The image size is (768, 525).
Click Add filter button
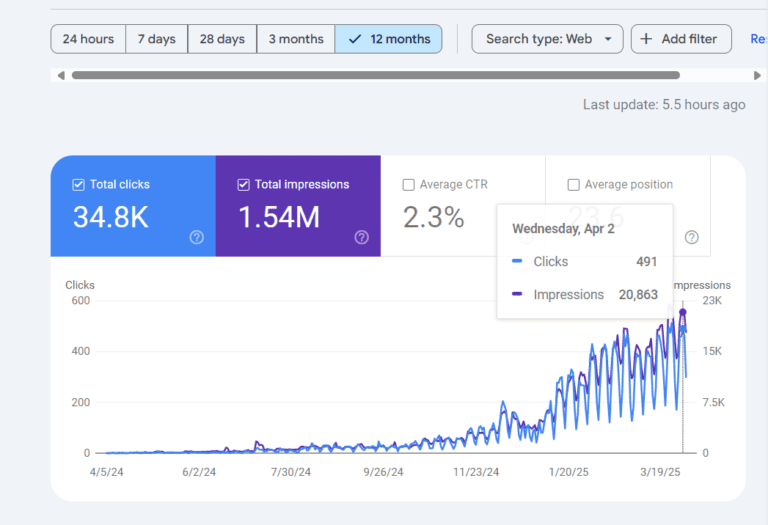(x=680, y=39)
